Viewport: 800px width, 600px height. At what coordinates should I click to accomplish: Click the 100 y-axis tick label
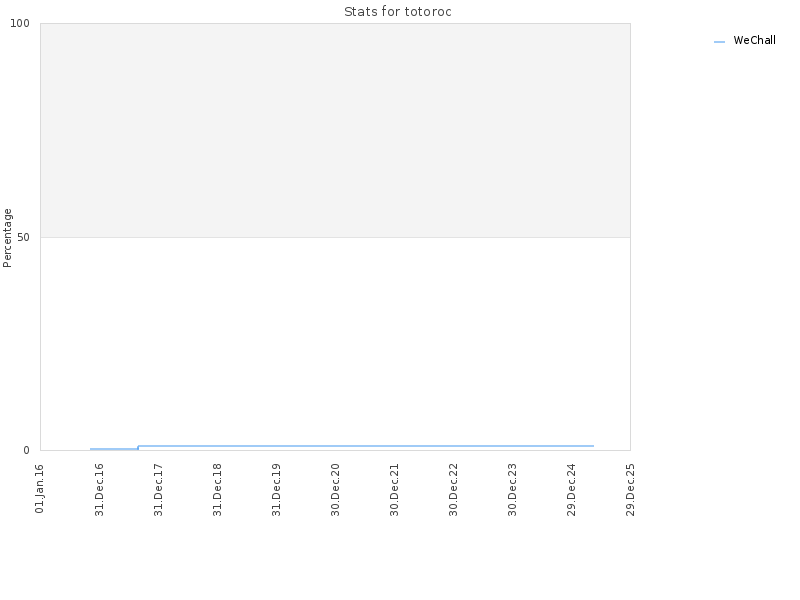click(20, 23)
